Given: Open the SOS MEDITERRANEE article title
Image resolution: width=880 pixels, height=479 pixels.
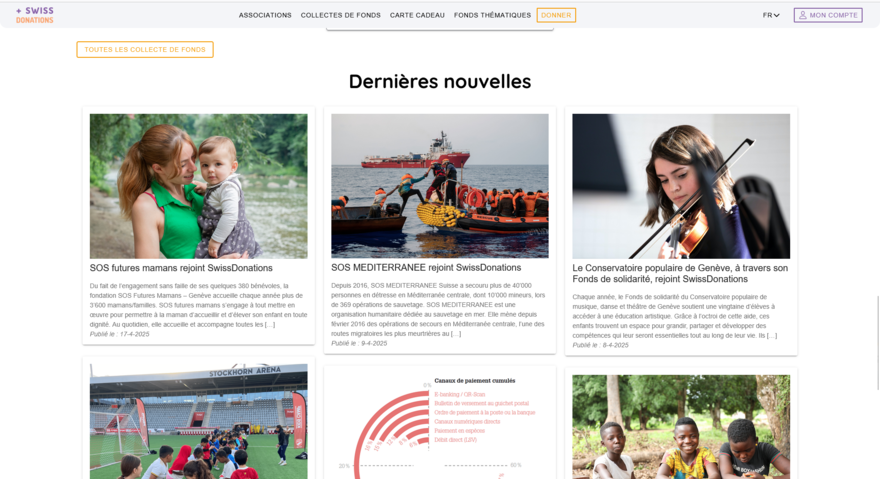Looking at the screenshot, I should click(426, 267).
